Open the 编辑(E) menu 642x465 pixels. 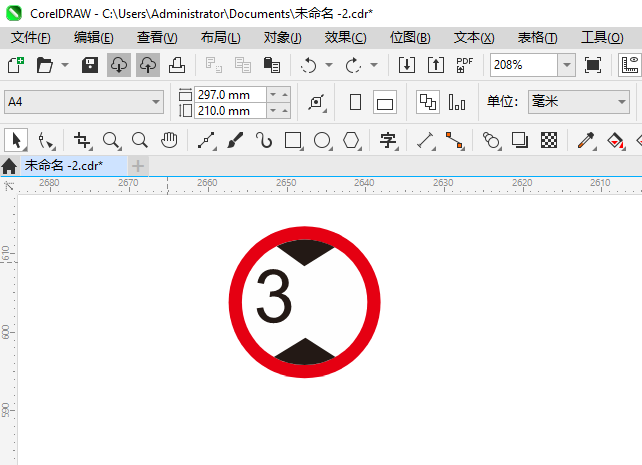[x=93, y=38]
